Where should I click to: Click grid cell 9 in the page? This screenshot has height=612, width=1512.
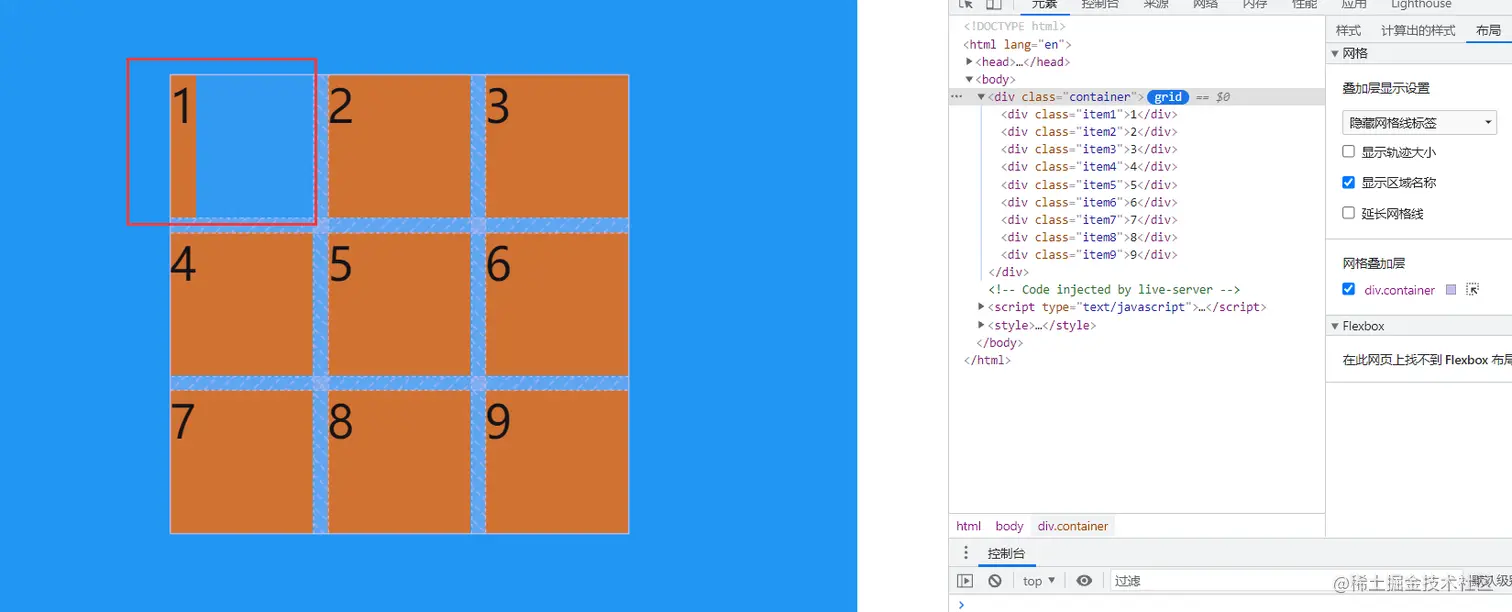[x=557, y=461]
